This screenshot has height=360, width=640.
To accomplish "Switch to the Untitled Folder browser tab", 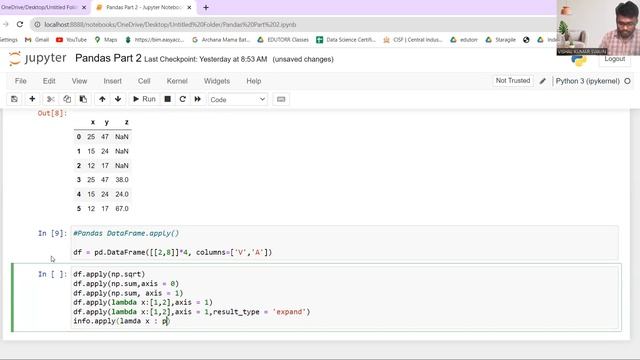I will click(41, 7).
